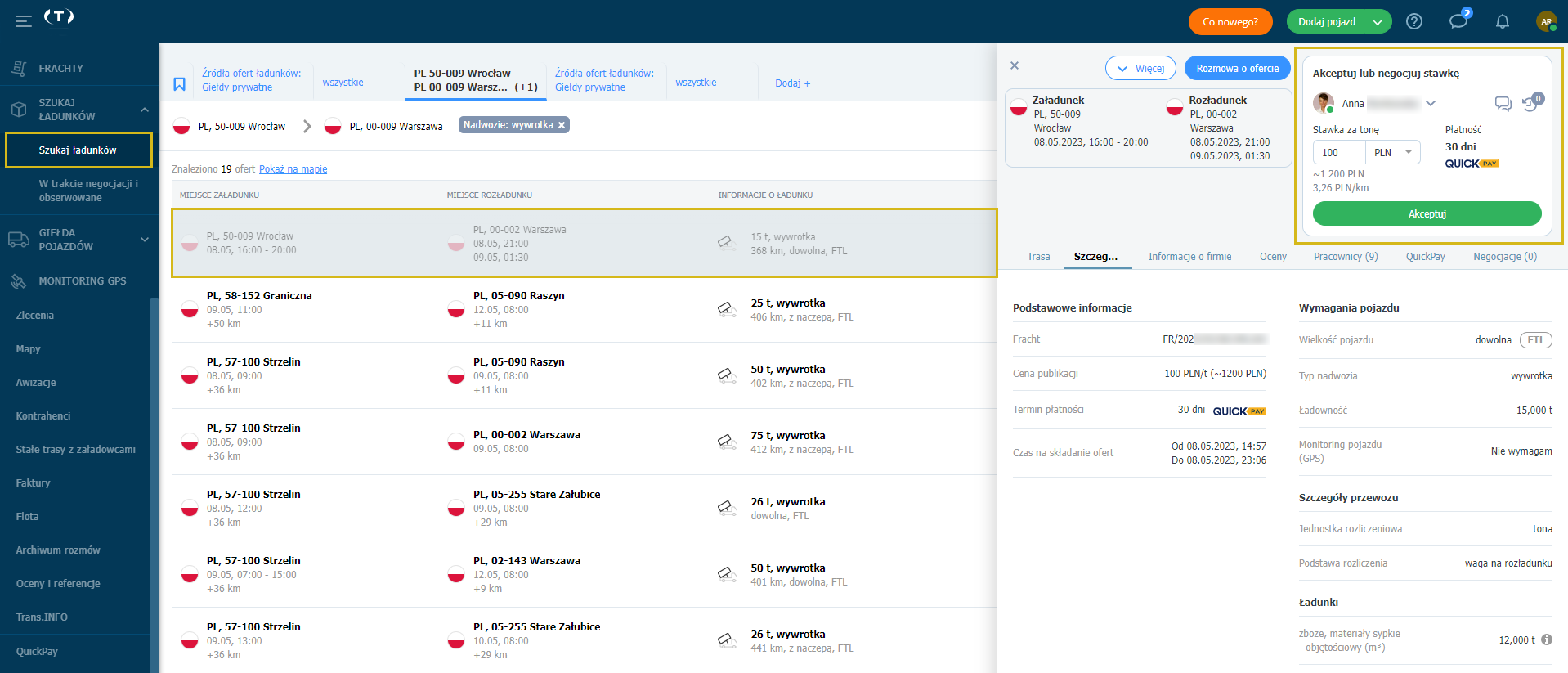Click the Dodaj pojazd button

pos(1326,22)
